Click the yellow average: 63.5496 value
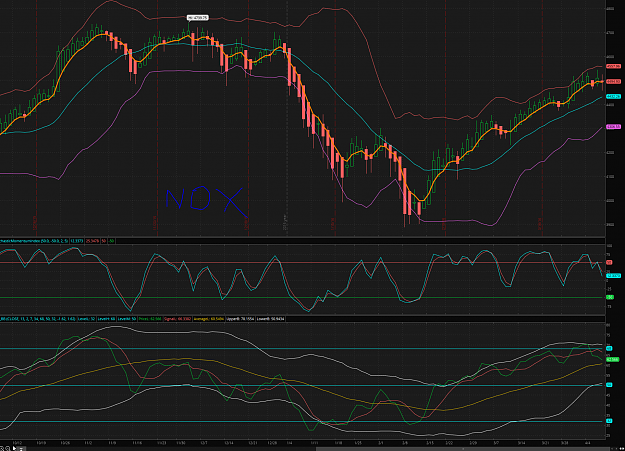 [209, 319]
